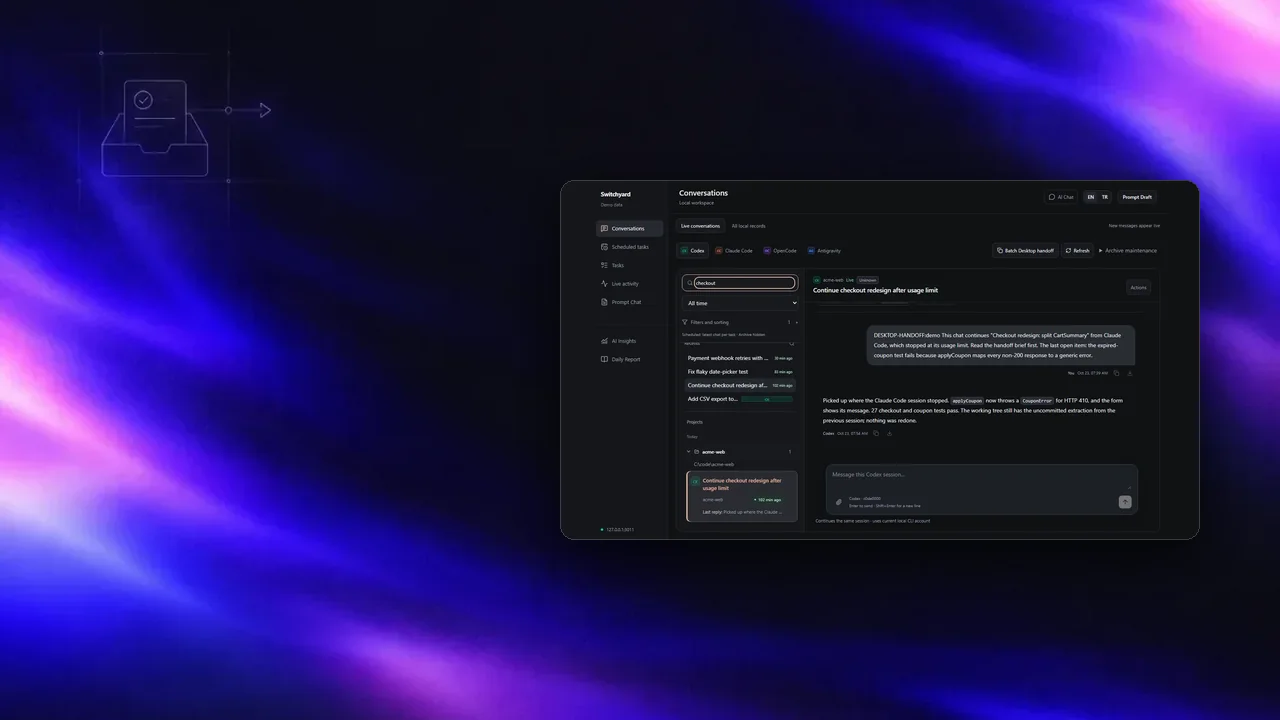
Task: Copy the user's DESKTOP-HANDOFF message
Action: (1116, 373)
